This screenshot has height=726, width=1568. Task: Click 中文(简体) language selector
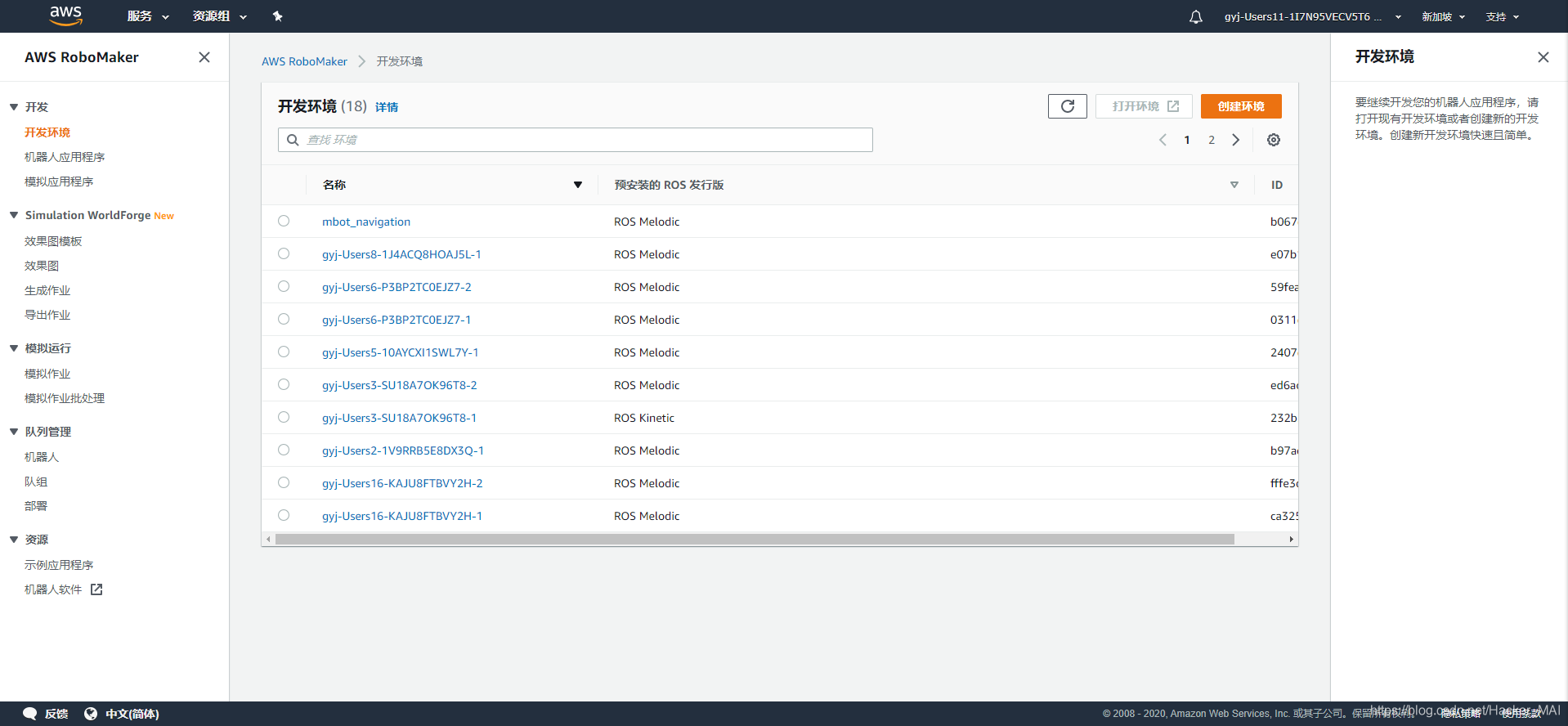pos(132,714)
